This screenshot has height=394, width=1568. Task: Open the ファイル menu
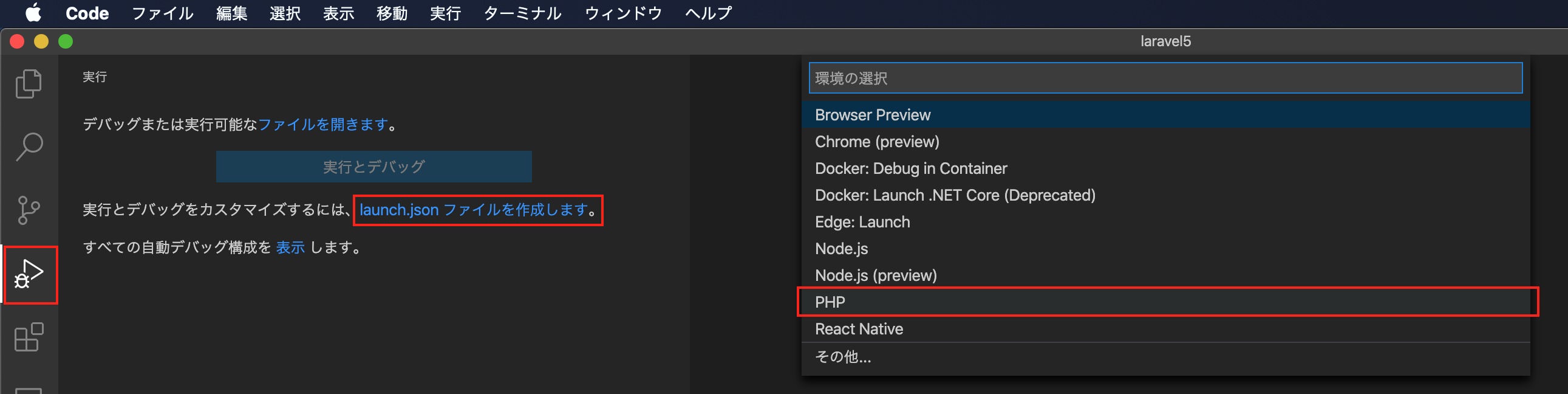pos(163,13)
